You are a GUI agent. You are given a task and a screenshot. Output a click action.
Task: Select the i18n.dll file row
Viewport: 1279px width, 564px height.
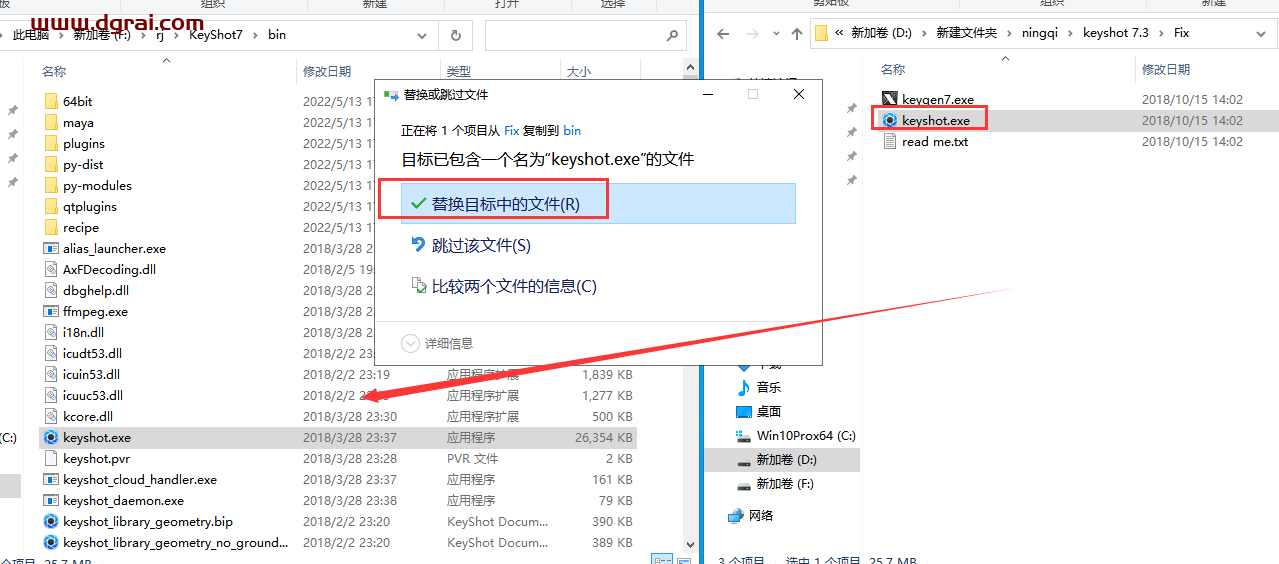tap(338, 332)
